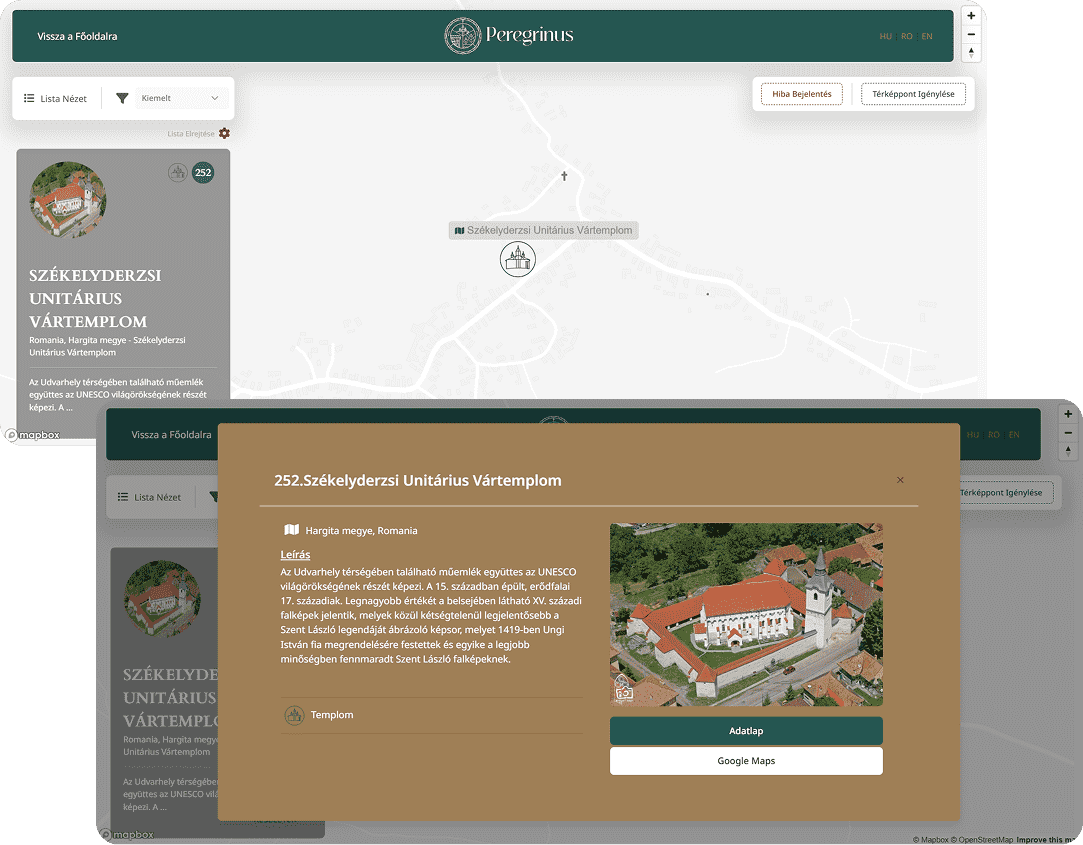Click the mapbox logo in the lower window

click(127, 835)
